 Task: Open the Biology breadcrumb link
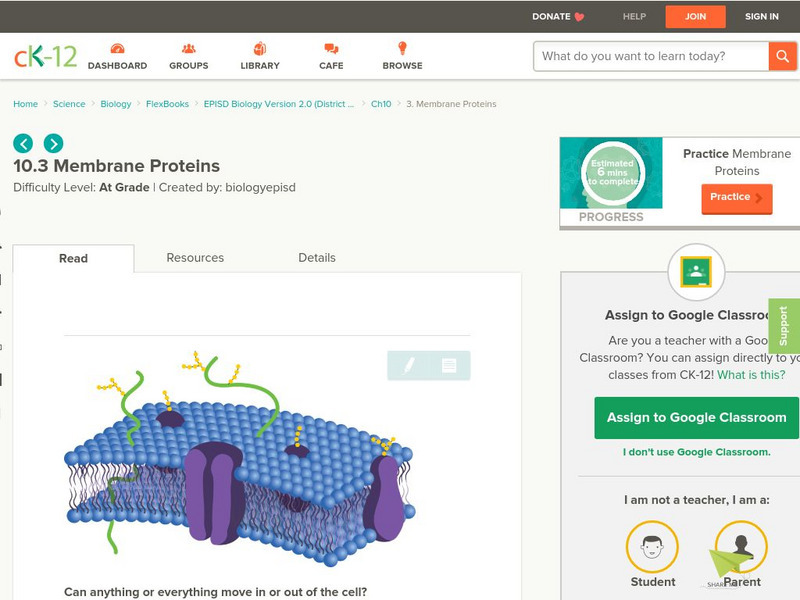pos(116,104)
